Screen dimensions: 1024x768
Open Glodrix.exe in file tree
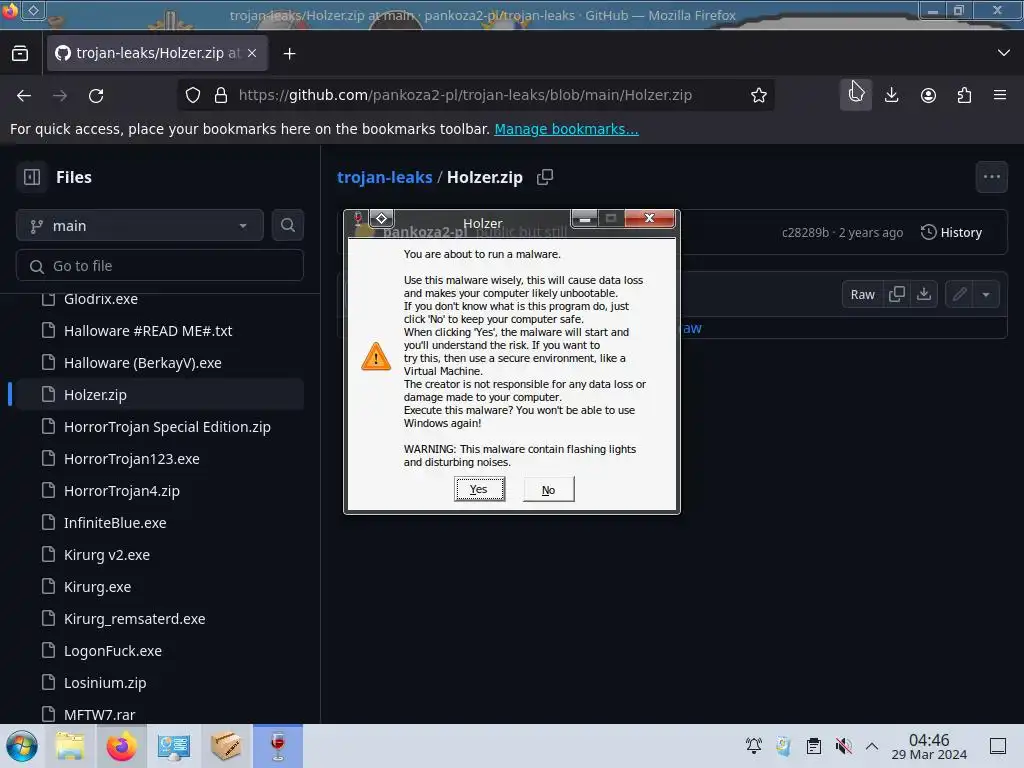[x=101, y=299]
